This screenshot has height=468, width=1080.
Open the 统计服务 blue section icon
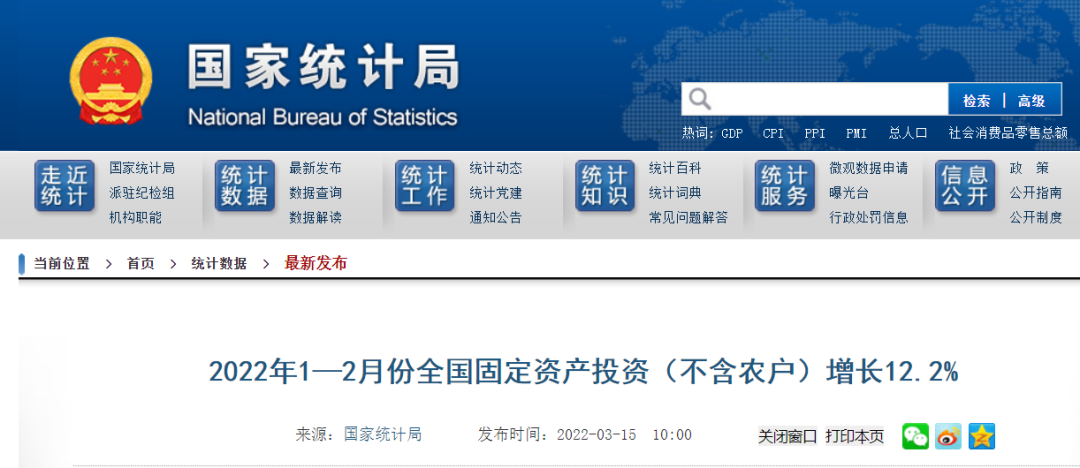point(785,185)
